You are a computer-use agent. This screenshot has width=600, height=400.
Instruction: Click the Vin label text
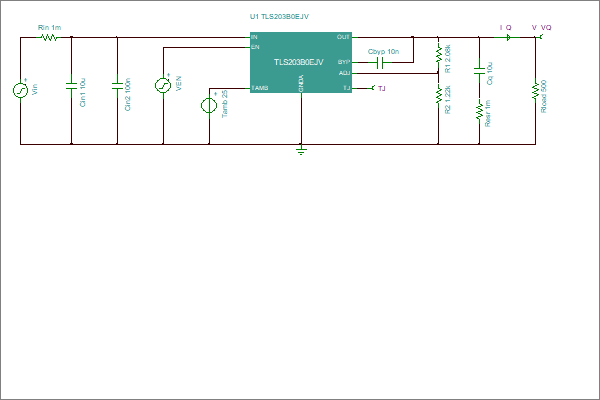35,90
